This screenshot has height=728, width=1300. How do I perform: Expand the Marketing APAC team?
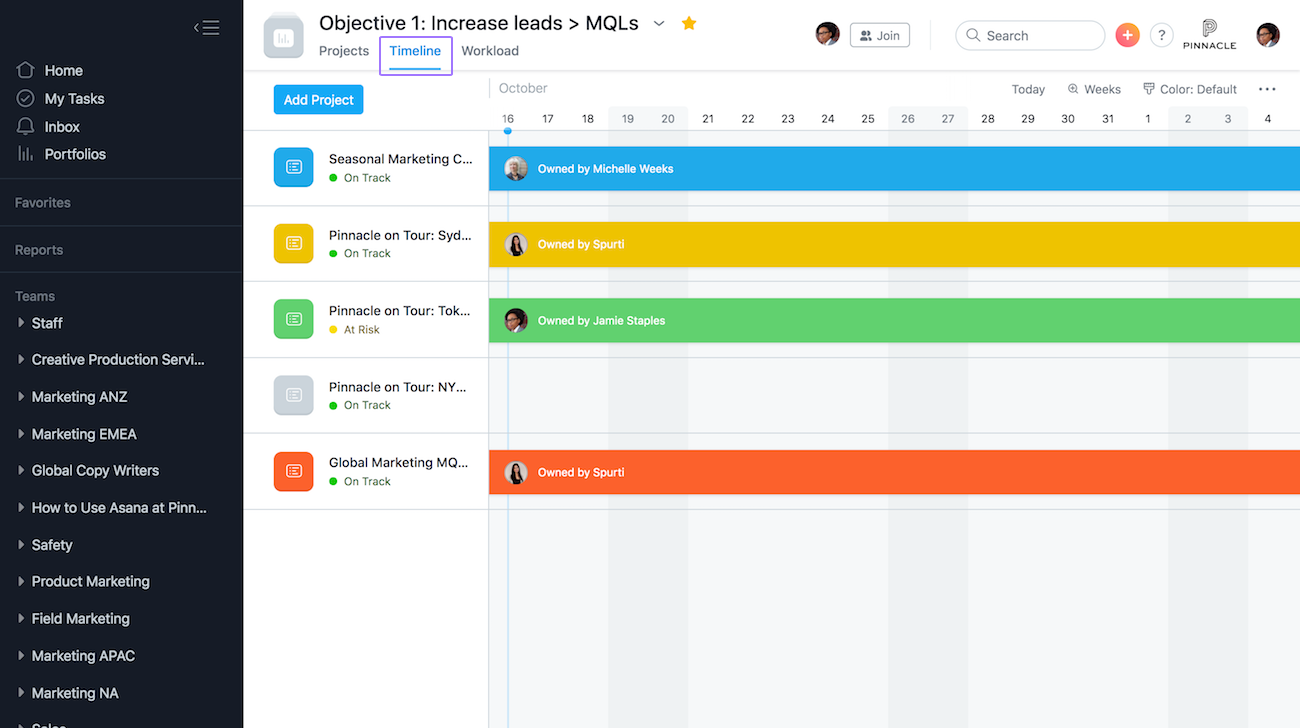coord(21,656)
